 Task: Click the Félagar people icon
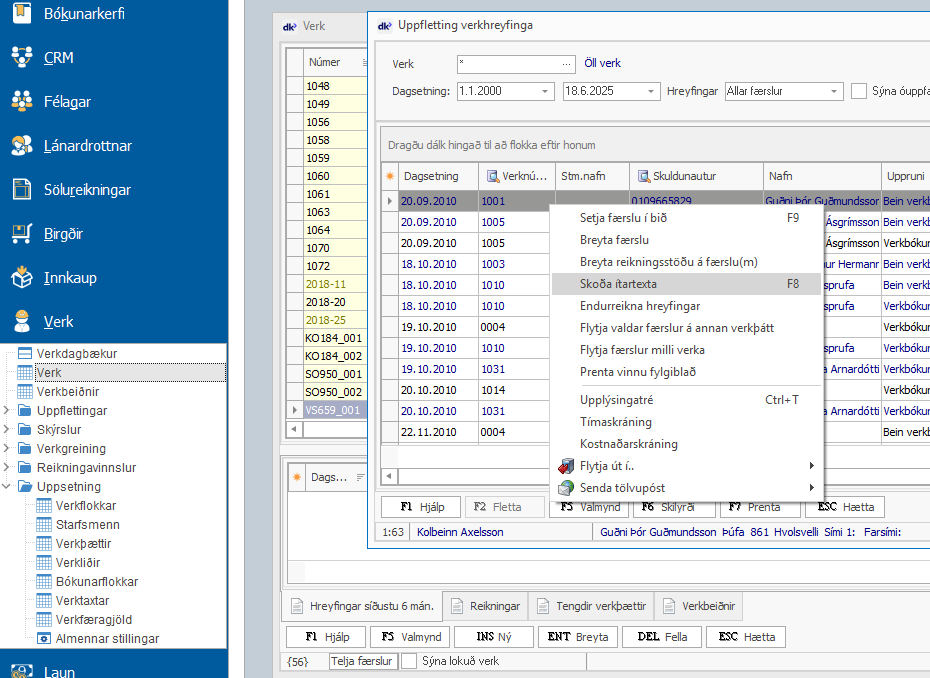[22, 101]
